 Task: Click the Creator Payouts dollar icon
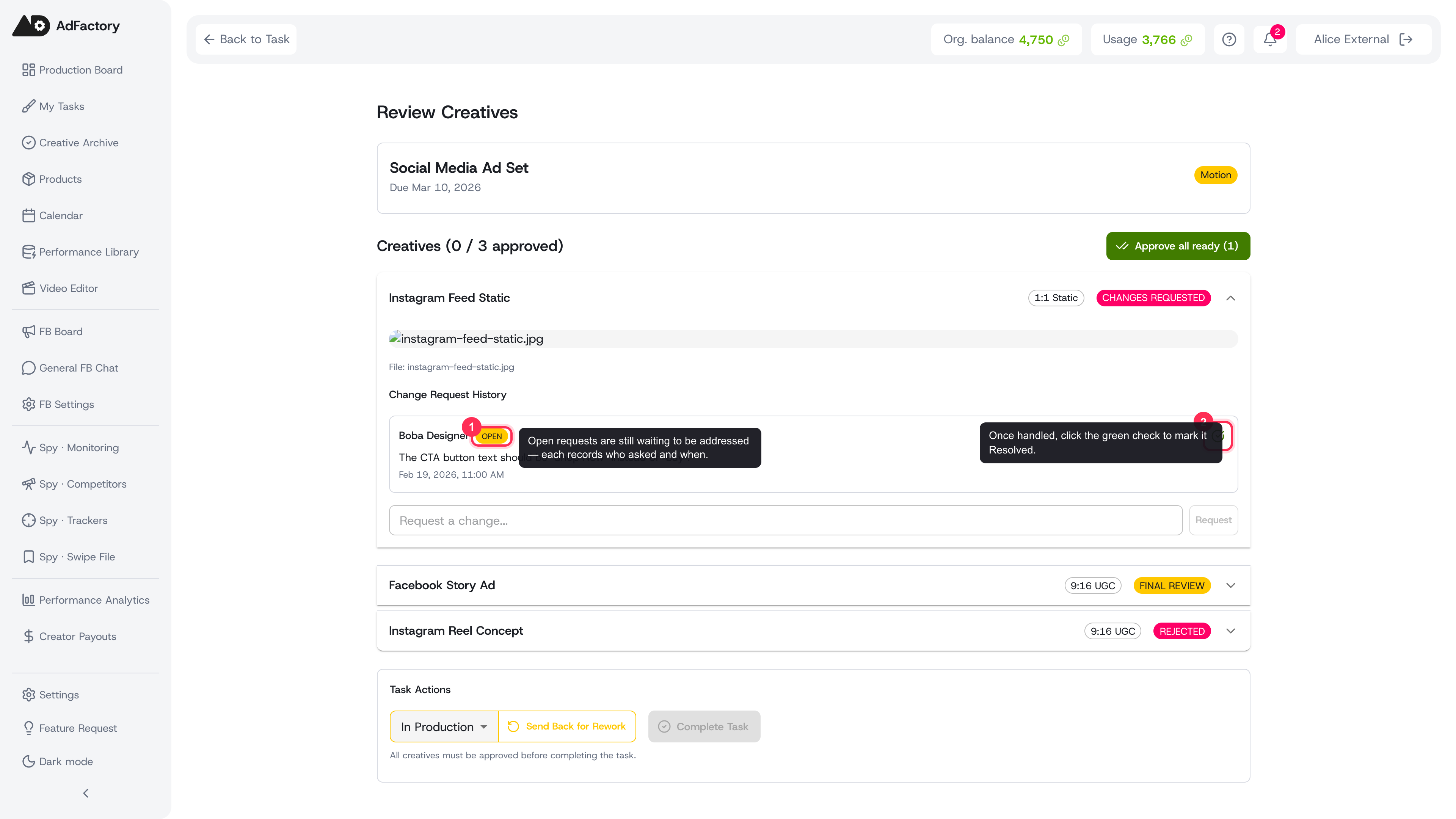28,637
